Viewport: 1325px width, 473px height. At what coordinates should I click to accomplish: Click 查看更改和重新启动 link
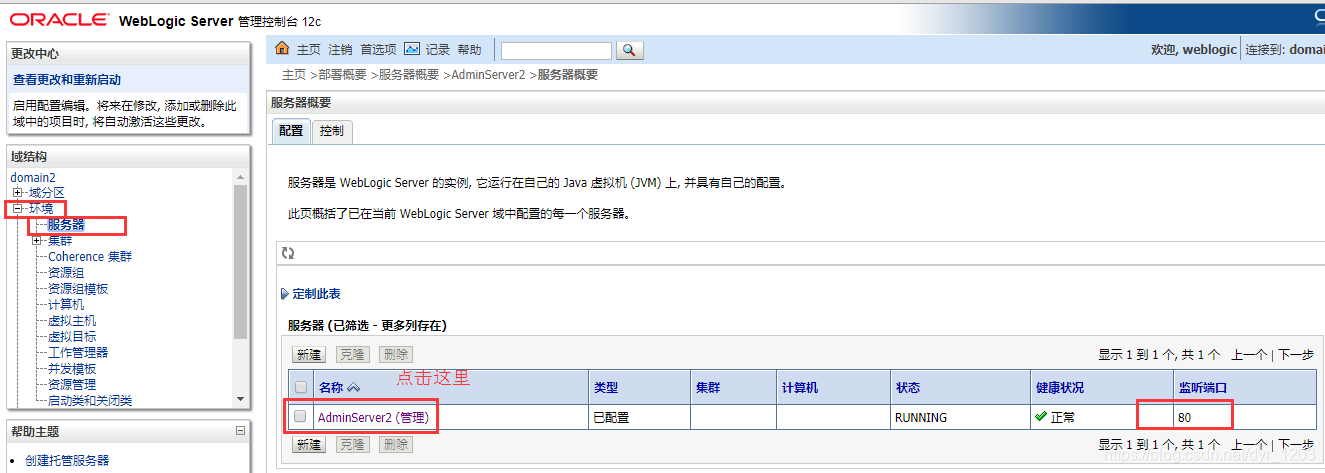click(67, 80)
